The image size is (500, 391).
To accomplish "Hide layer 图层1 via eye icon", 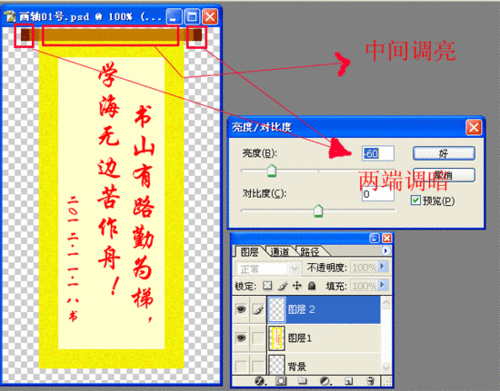I will click(x=241, y=338).
